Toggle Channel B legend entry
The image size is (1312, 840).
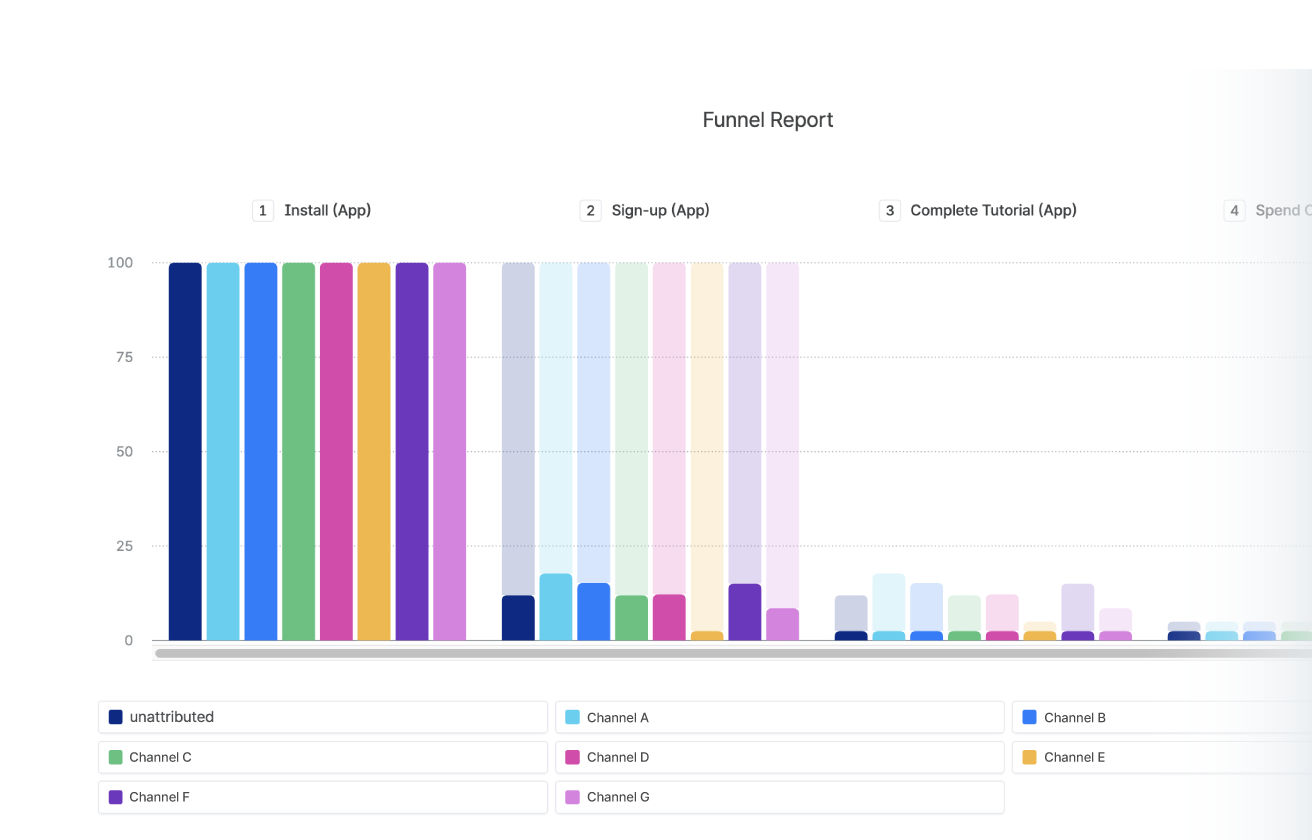[x=1162, y=717]
